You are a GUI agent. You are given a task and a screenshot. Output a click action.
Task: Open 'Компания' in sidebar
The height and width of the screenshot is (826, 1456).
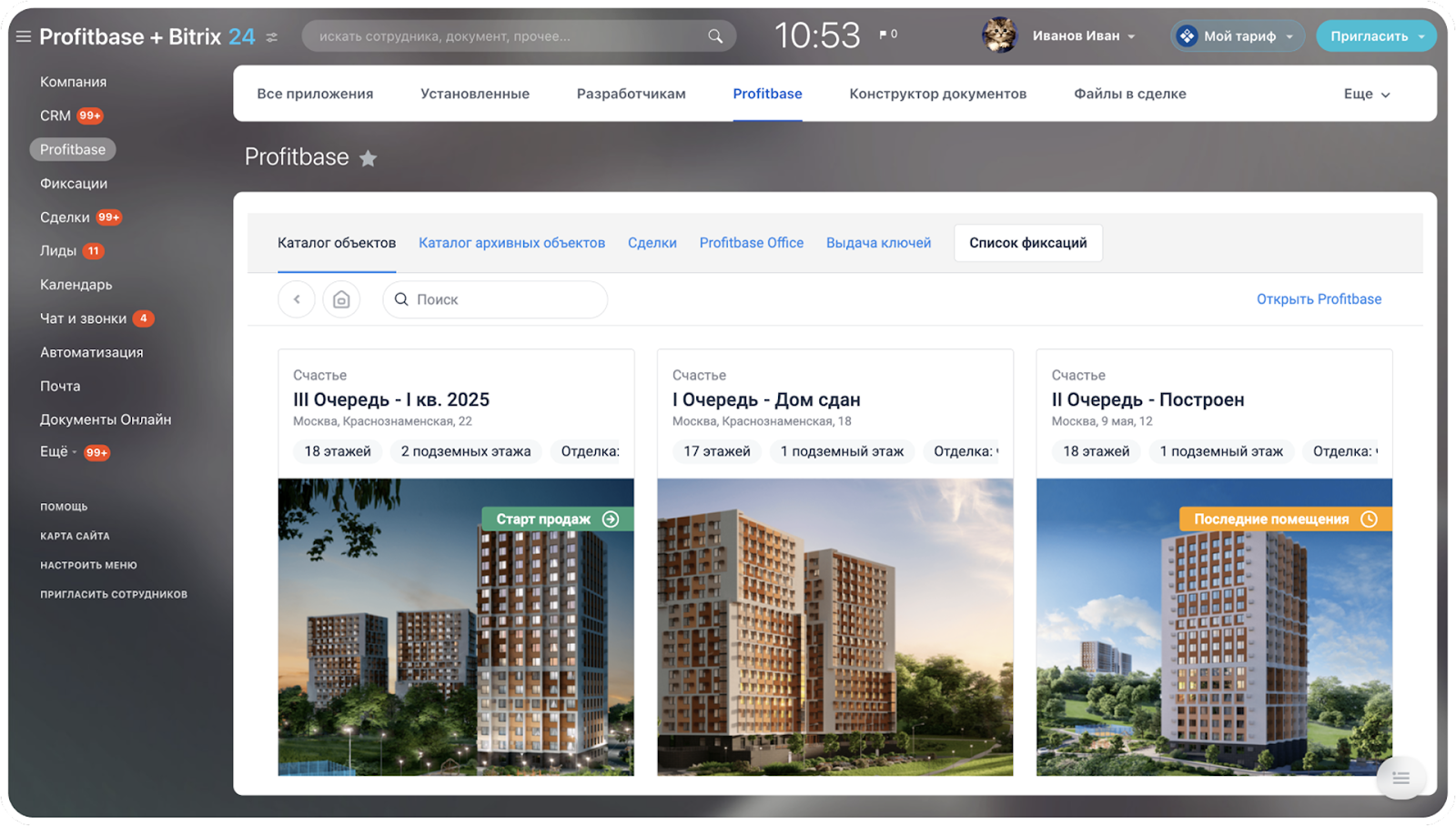(x=74, y=82)
